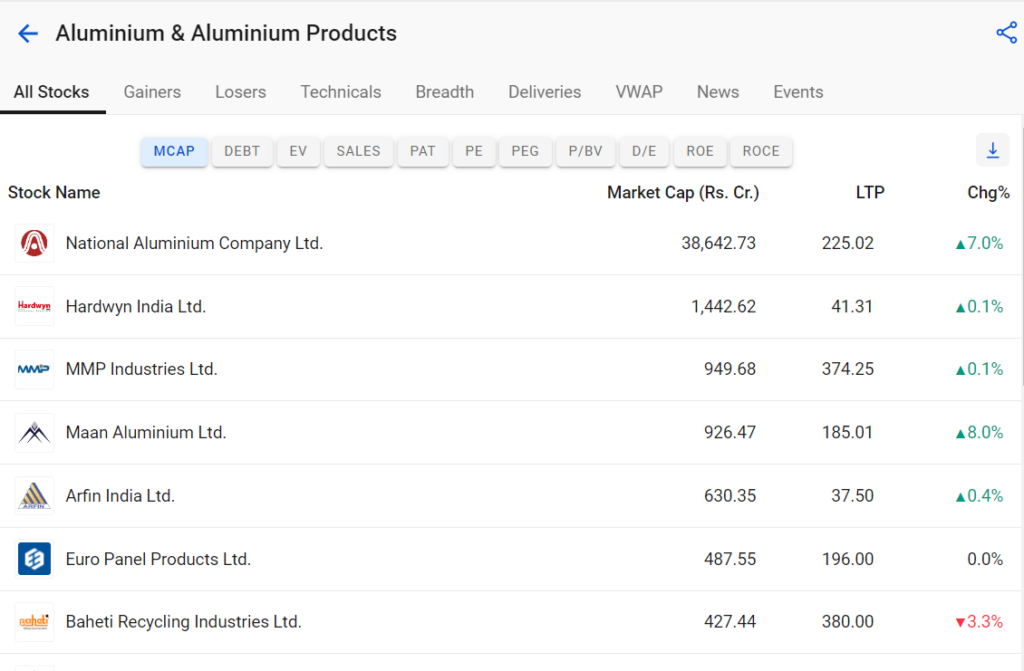Open Arfin India Ltd. stock

(120, 496)
